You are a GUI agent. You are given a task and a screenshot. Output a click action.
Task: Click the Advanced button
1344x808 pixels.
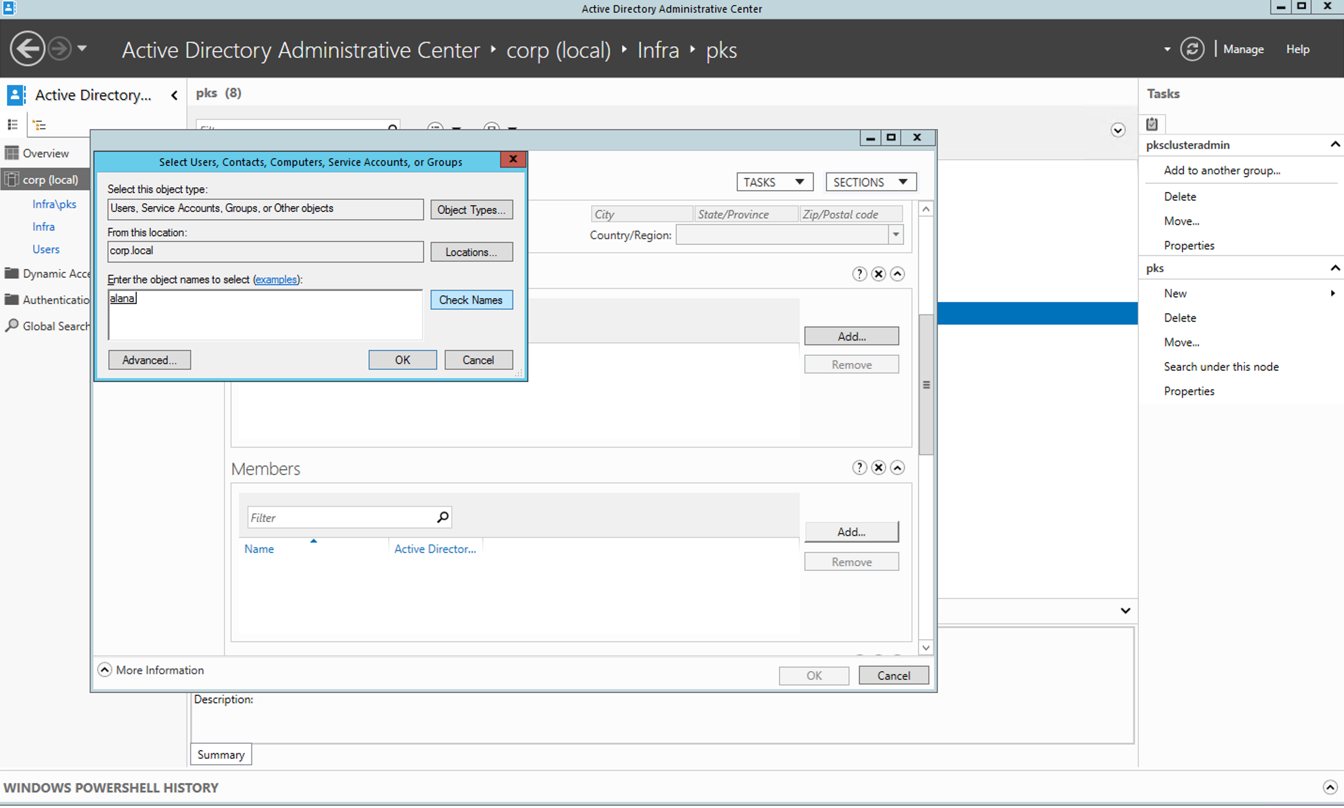click(150, 360)
